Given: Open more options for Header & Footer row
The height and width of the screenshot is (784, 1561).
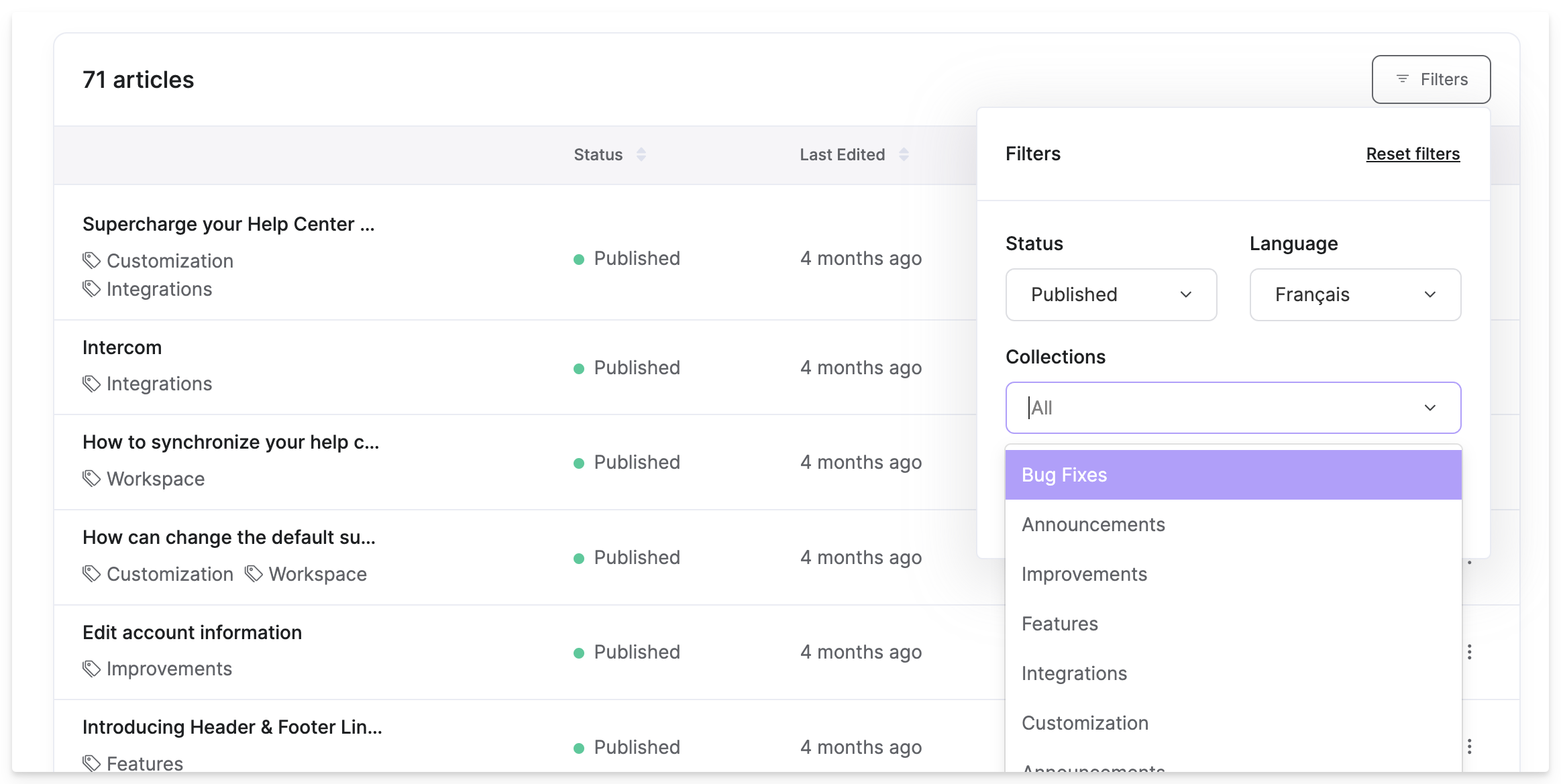Looking at the screenshot, I should 1469,746.
